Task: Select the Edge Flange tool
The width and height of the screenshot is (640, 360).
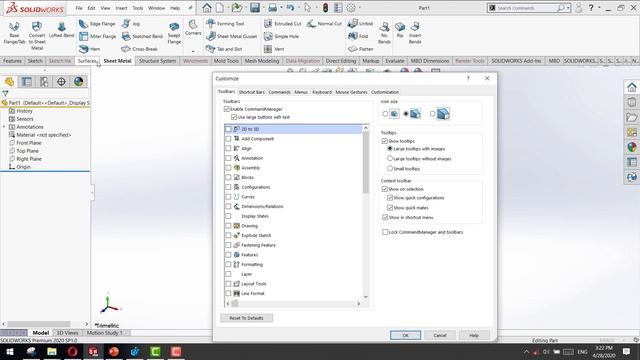Action: pyautogui.click(x=97, y=24)
